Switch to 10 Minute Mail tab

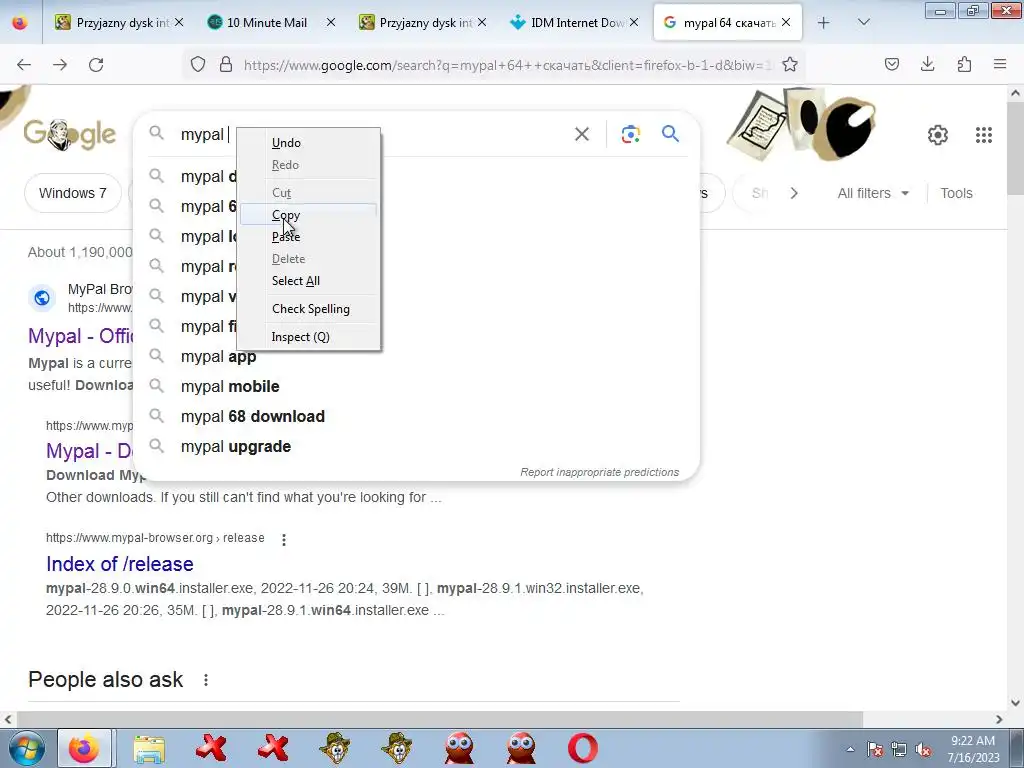pyautogui.click(x=266, y=23)
